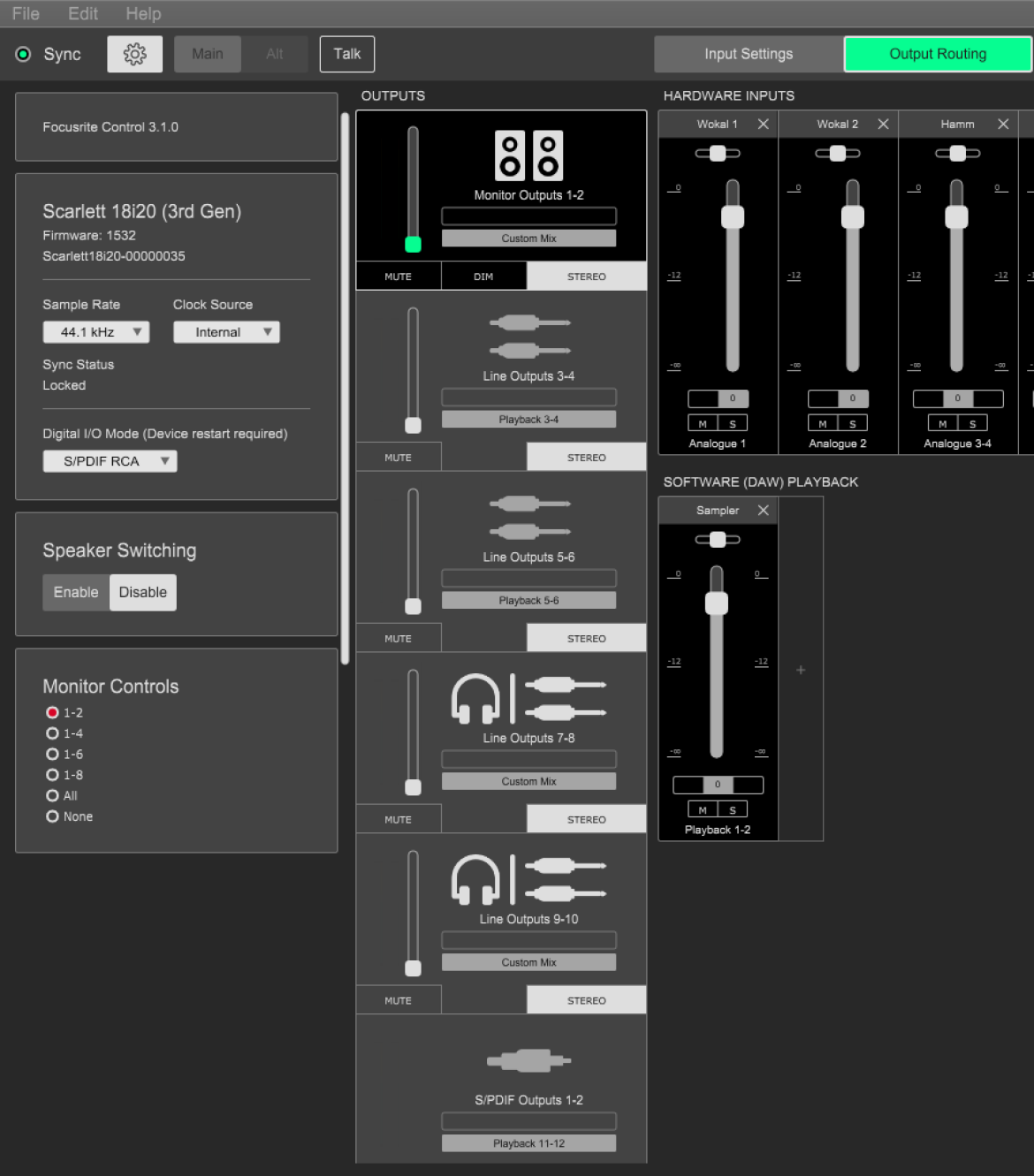Image resolution: width=1034 pixels, height=1176 pixels.
Task: Select monitor control None radio button
Action: 52,816
